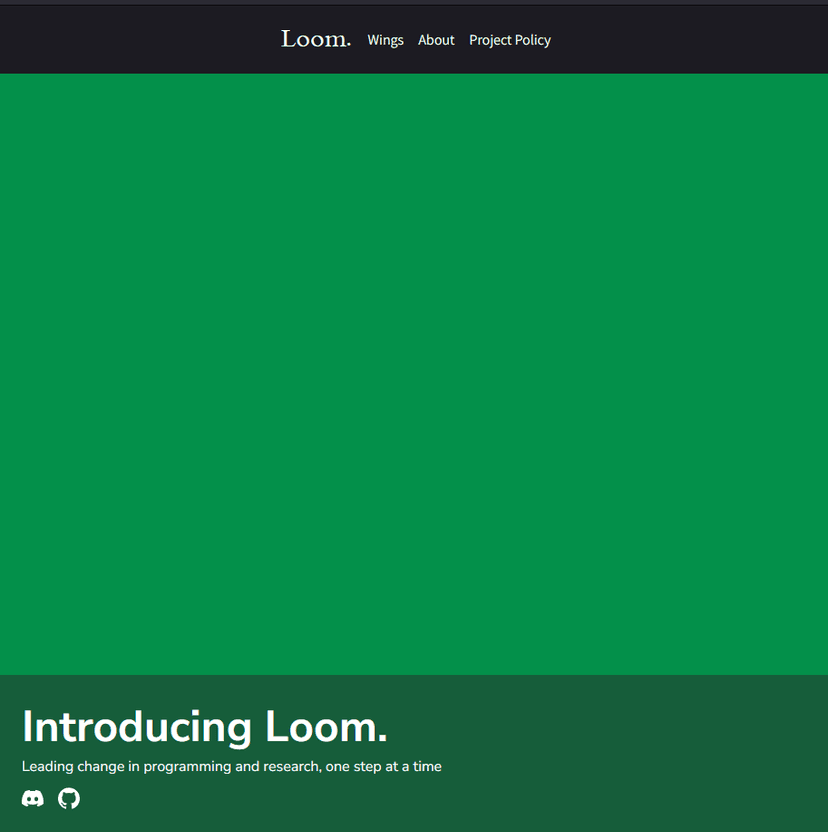This screenshot has width=828, height=832.
Task: Click the Loom. logo in the navbar
Action: click(x=316, y=39)
